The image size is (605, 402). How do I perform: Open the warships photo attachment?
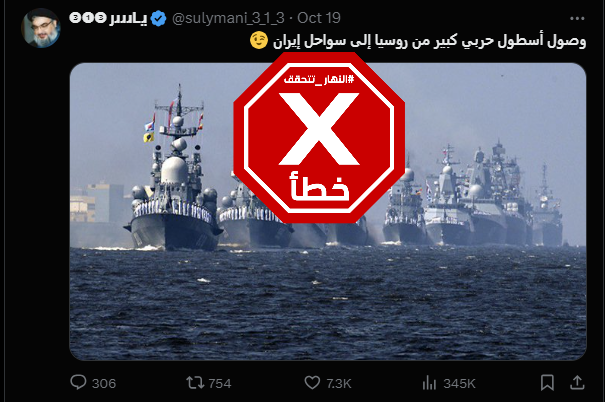[328, 211]
